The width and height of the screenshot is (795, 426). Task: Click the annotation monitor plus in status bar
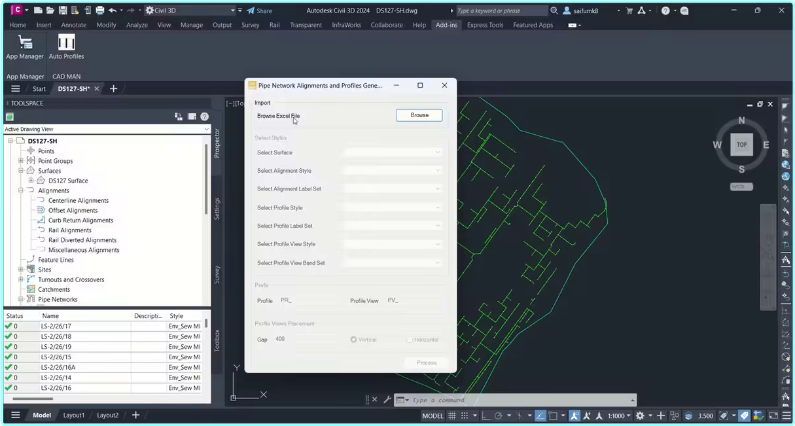pos(661,416)
